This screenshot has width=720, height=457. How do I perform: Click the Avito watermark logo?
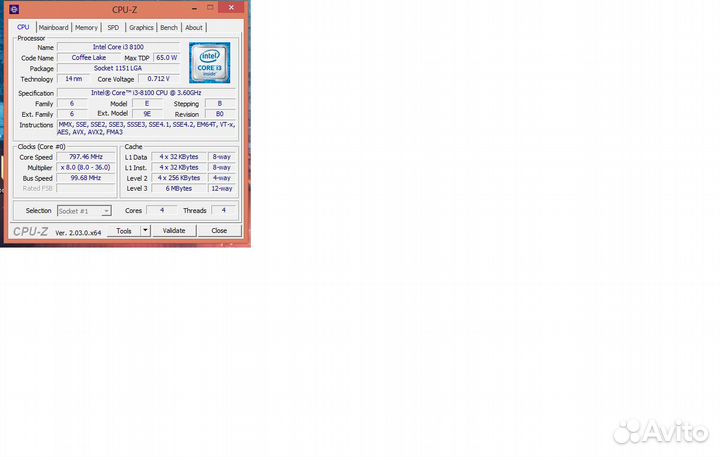[x=661, y=431]
